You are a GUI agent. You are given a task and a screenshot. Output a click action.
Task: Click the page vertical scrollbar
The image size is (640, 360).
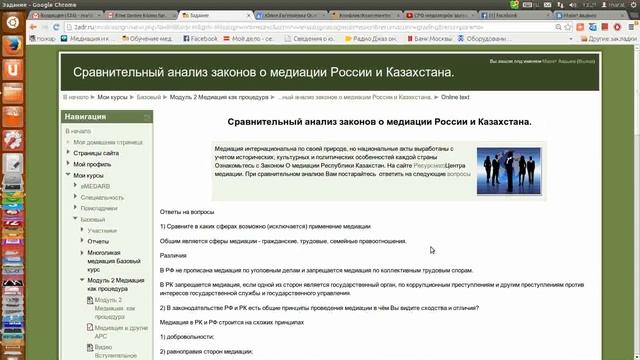click(x=637, y=202)
